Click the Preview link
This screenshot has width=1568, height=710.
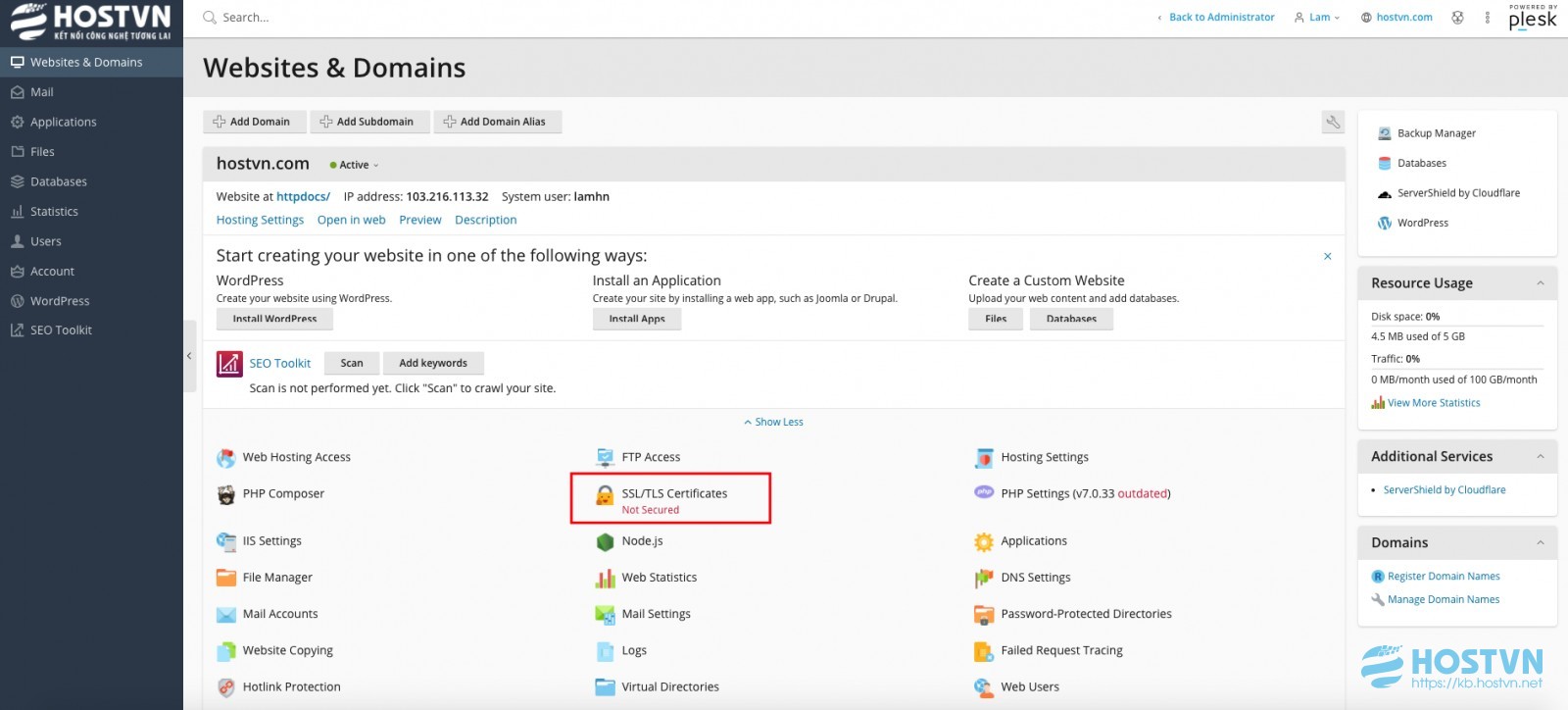(420, 221)
